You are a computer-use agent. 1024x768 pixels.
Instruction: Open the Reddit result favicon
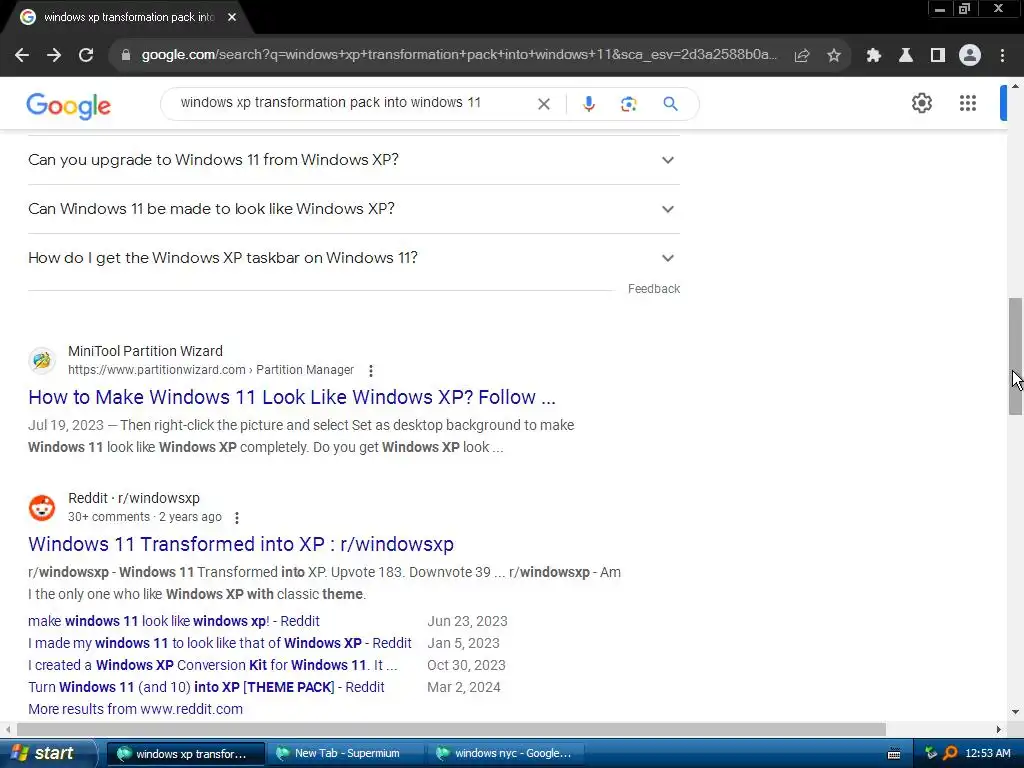tap(42, 507)
